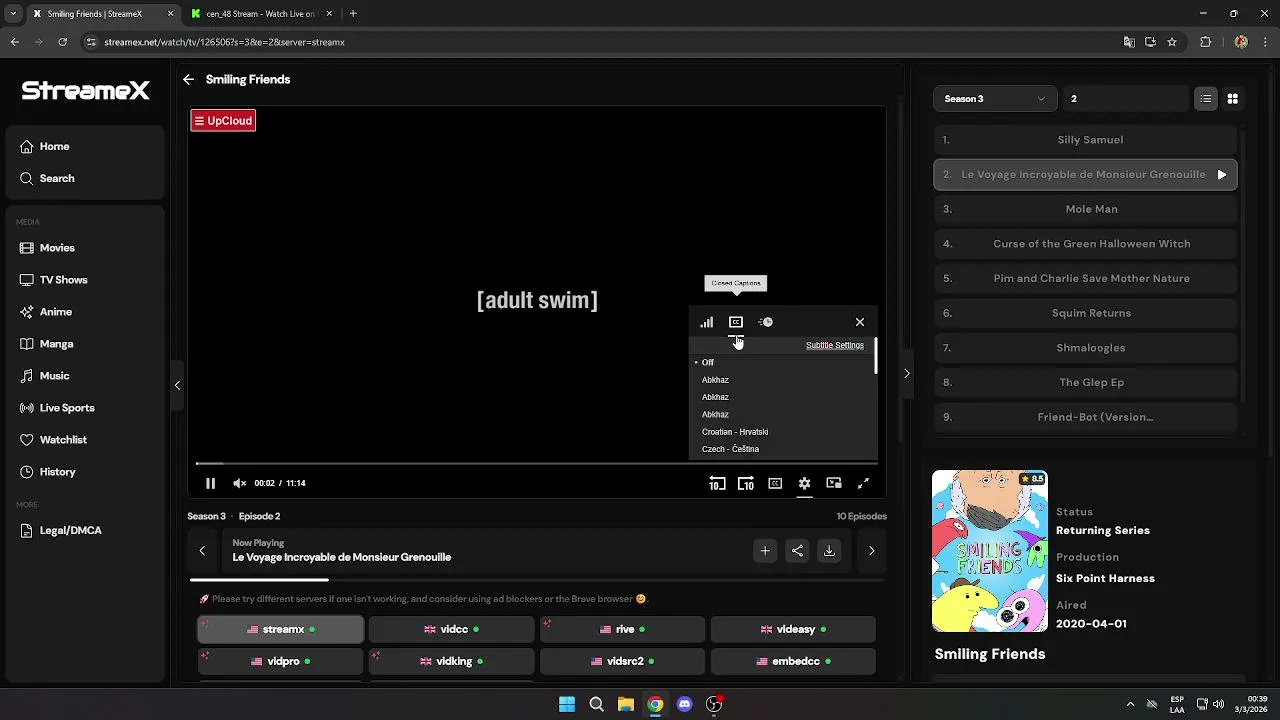
Task: Enable picture-in-picture mode
Action: point(834,483)
